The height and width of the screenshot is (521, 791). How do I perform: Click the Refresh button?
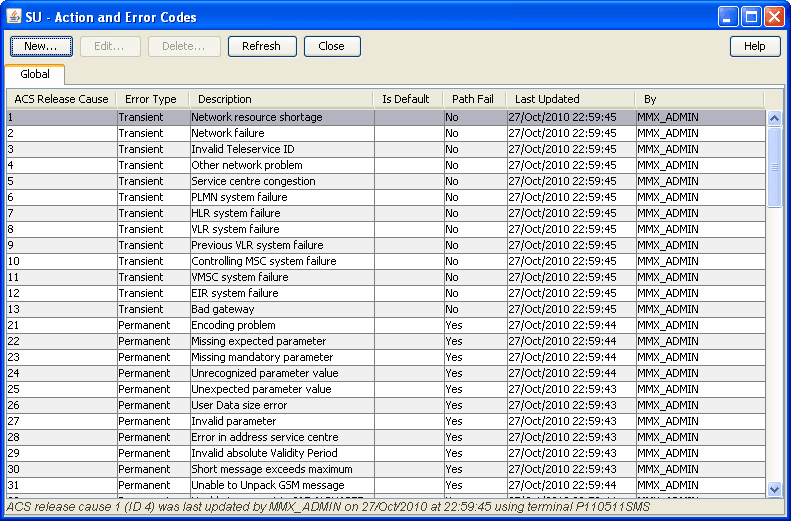pyautogui.click(x=262, y=46)
